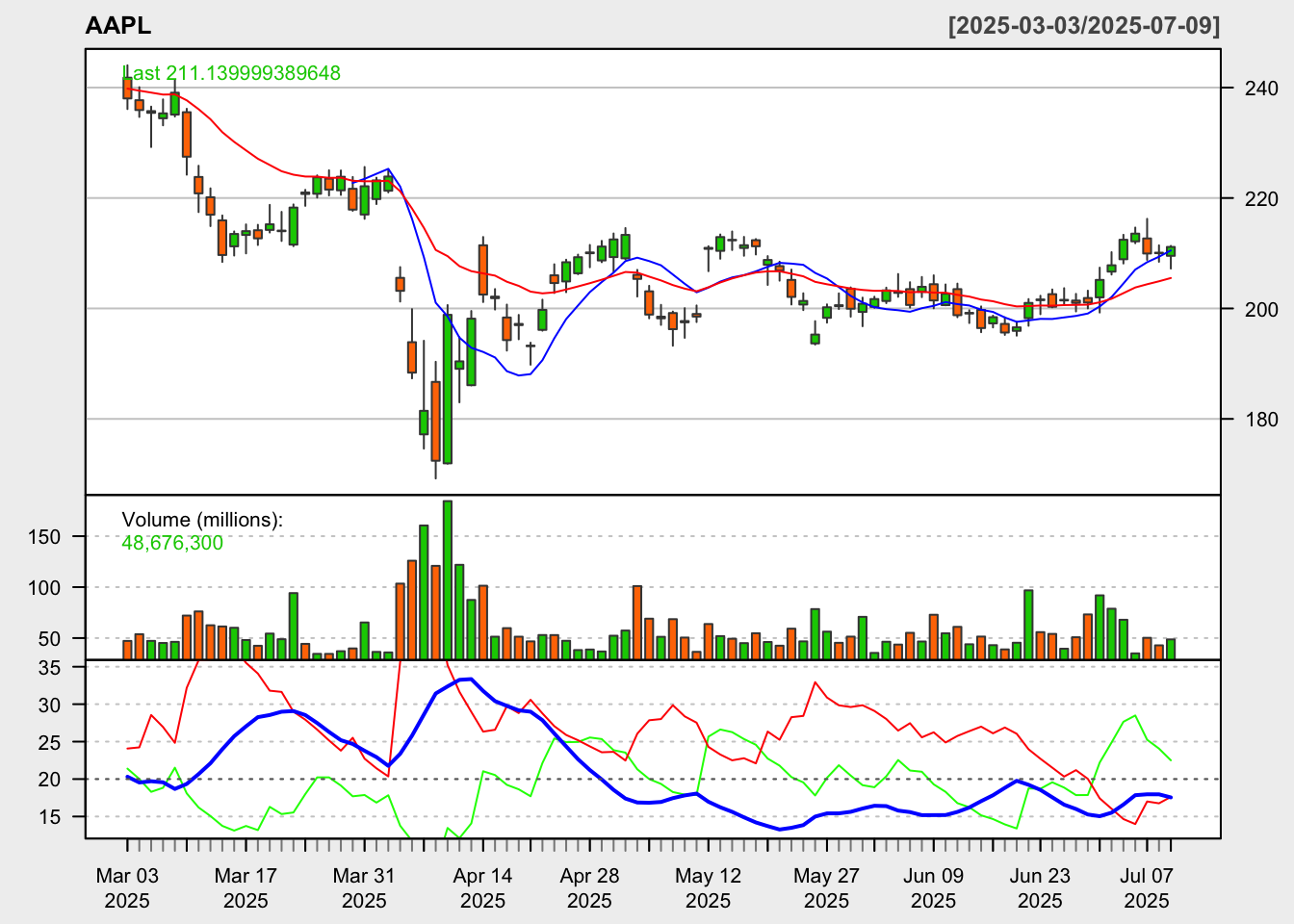Click the Mar 03 2025 date label
1294x924 pixels.
click(127, 888)
